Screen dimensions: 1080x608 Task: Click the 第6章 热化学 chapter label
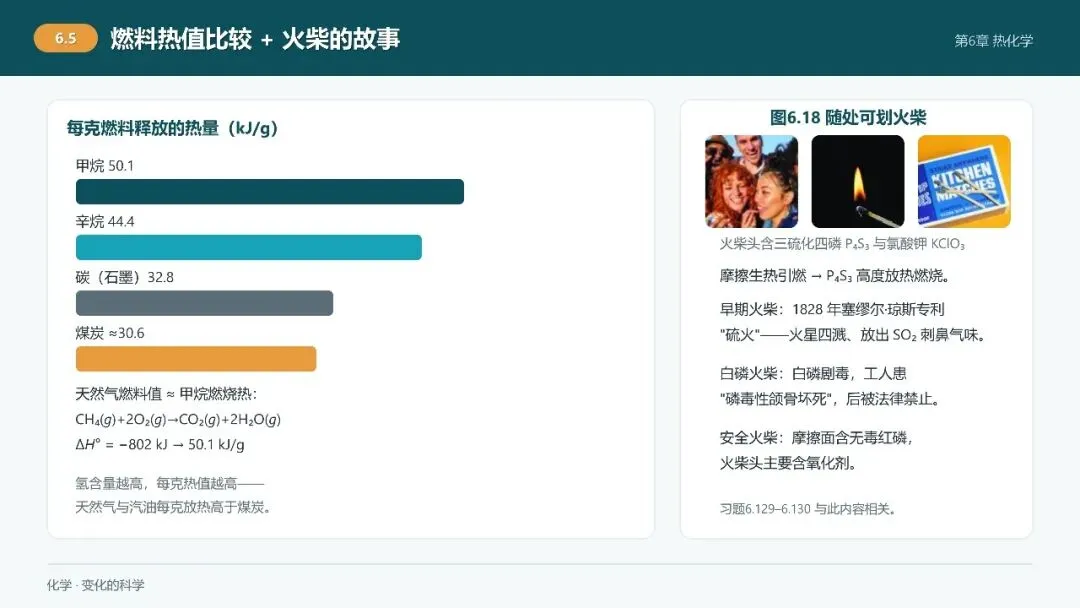(x=993, y=41)
